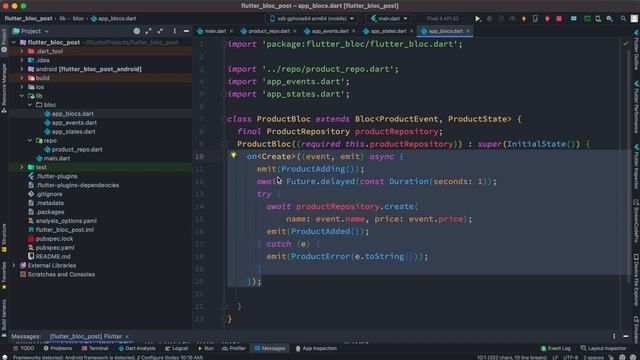This screenshot has width=640, height=360.
Task: Click the green inspection checkmark in editor
Action: click(626, 43)
